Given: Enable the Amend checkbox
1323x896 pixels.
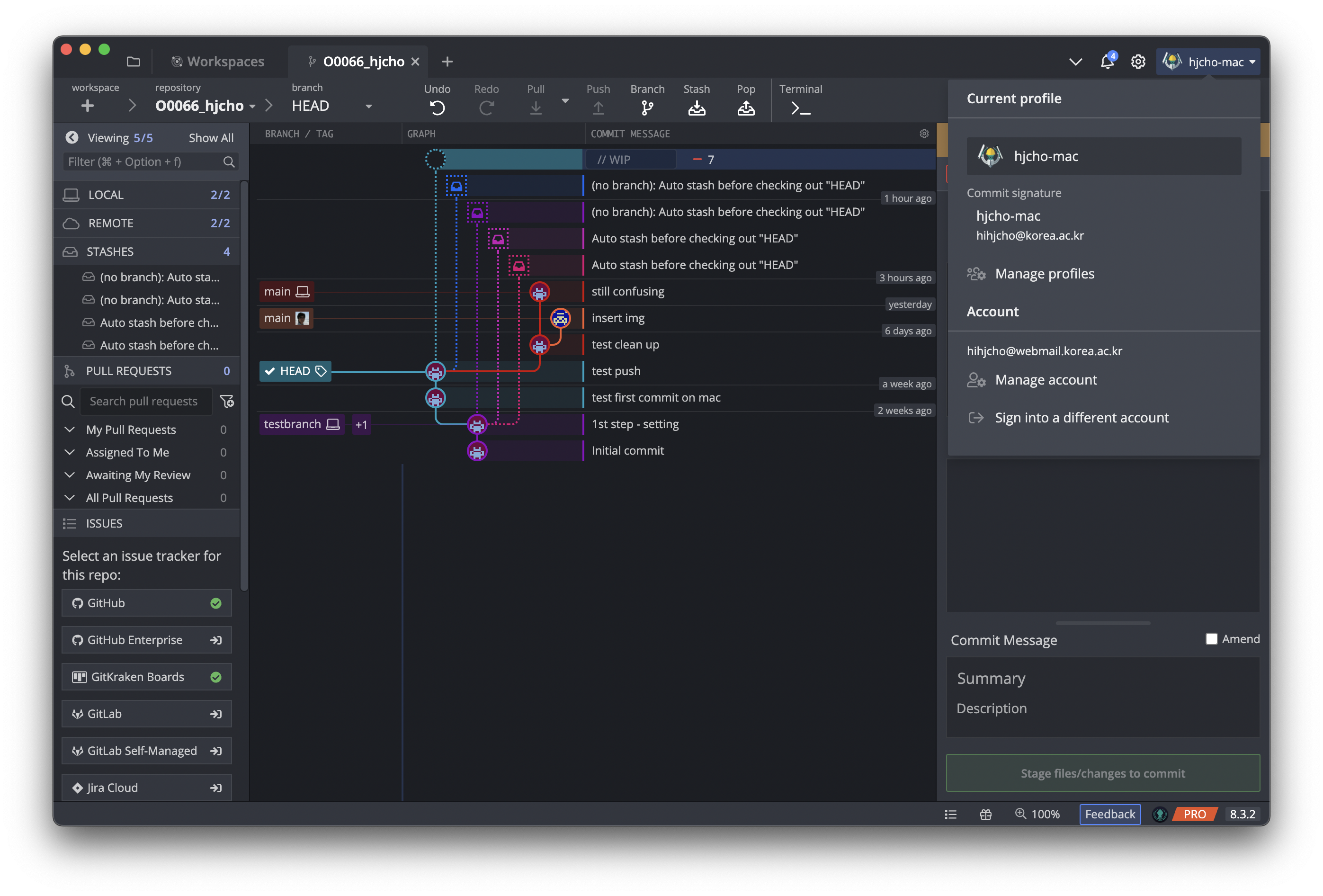Looking at the screenshot, I should click(x=1211, y=639).
